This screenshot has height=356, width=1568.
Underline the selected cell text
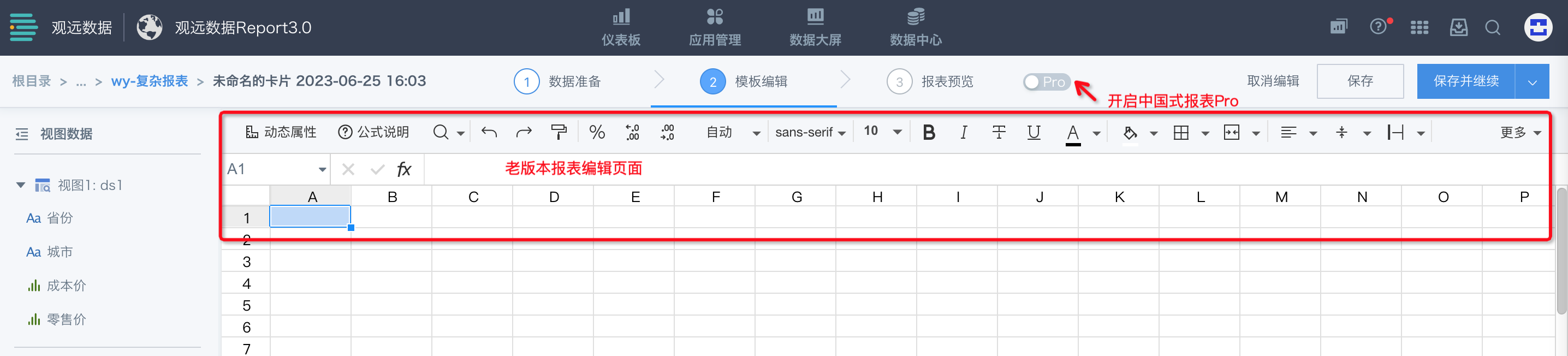(1034, 132)
